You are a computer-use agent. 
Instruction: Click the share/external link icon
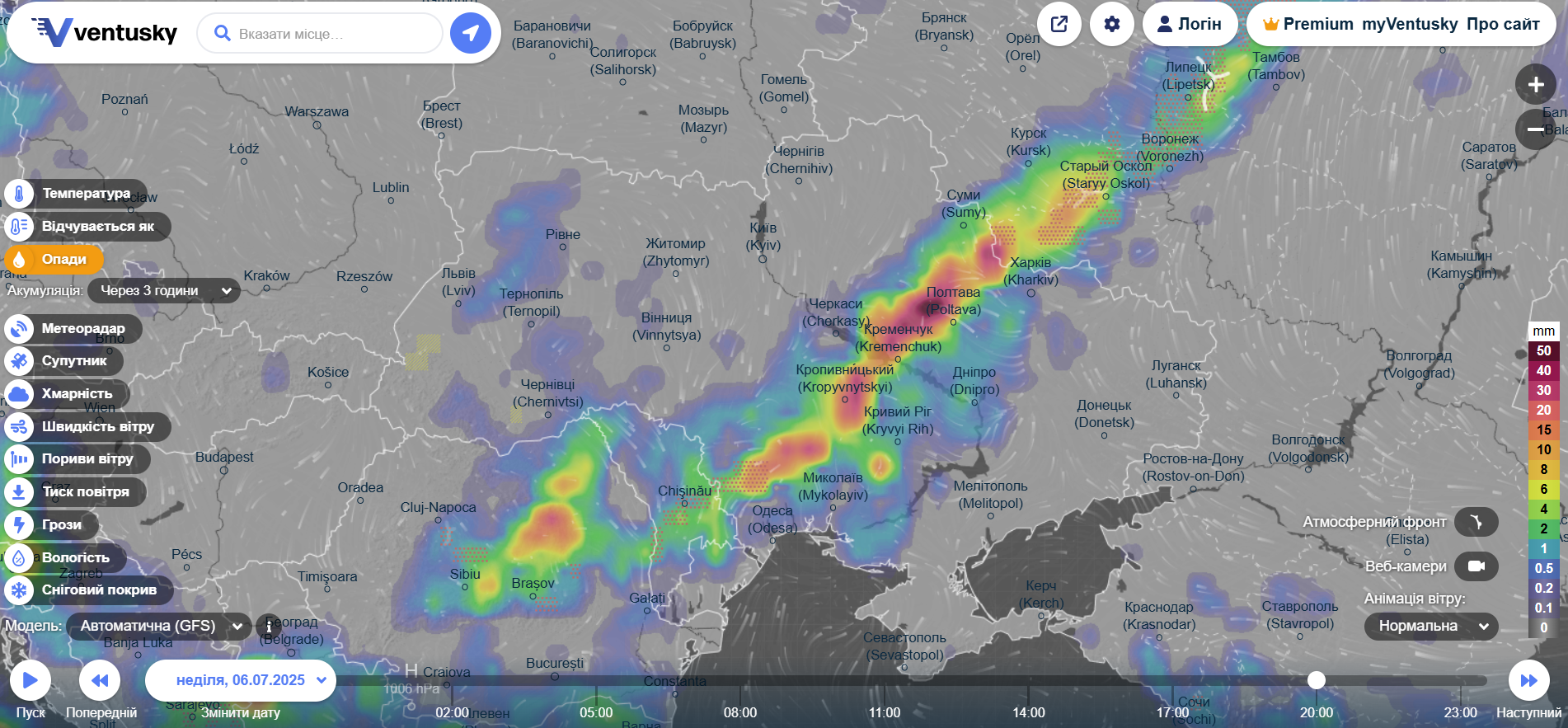[1059, 24]
